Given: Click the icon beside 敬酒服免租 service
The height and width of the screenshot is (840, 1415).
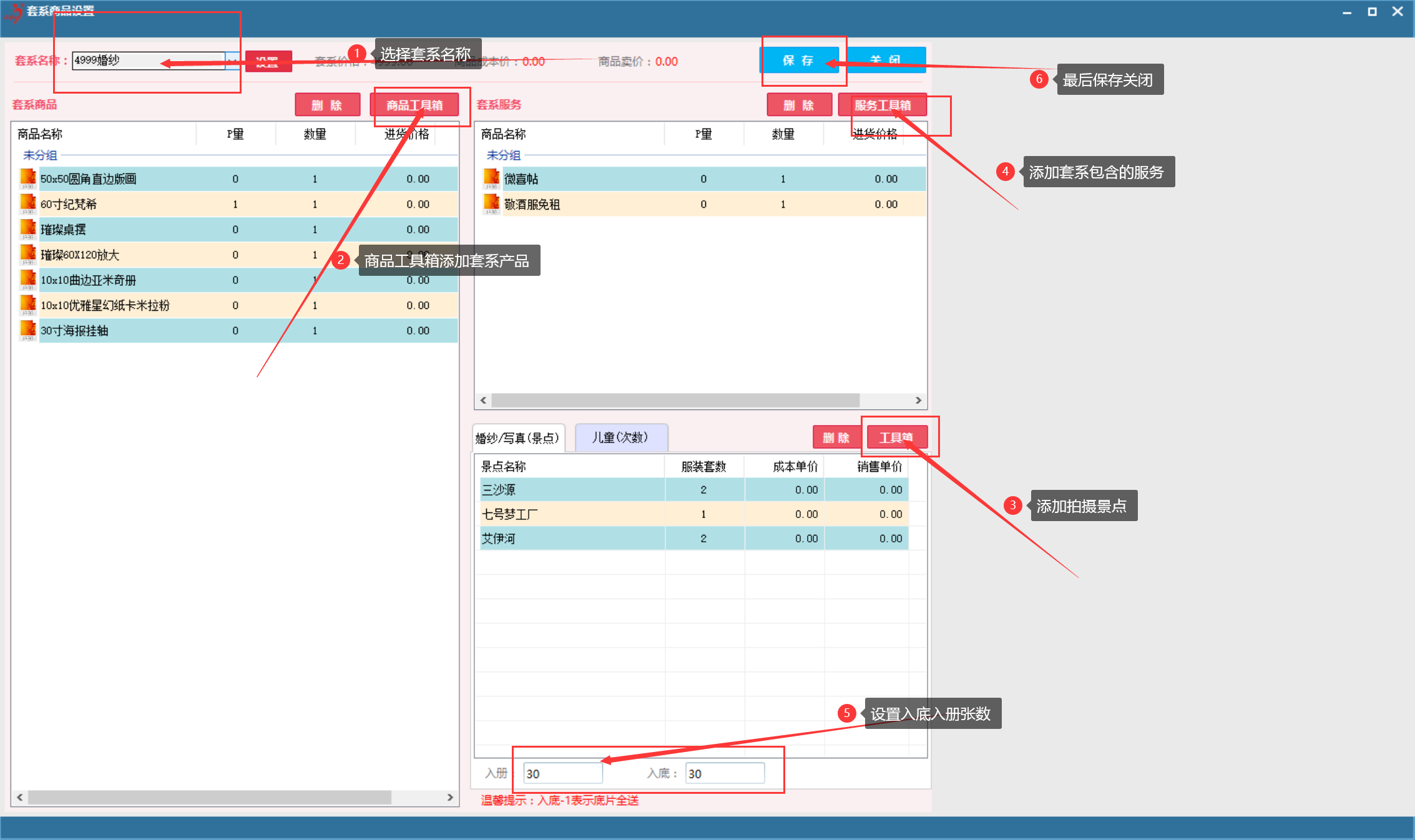Looking at the screenshot, I should pyautogui.click(x=491, y=204).
